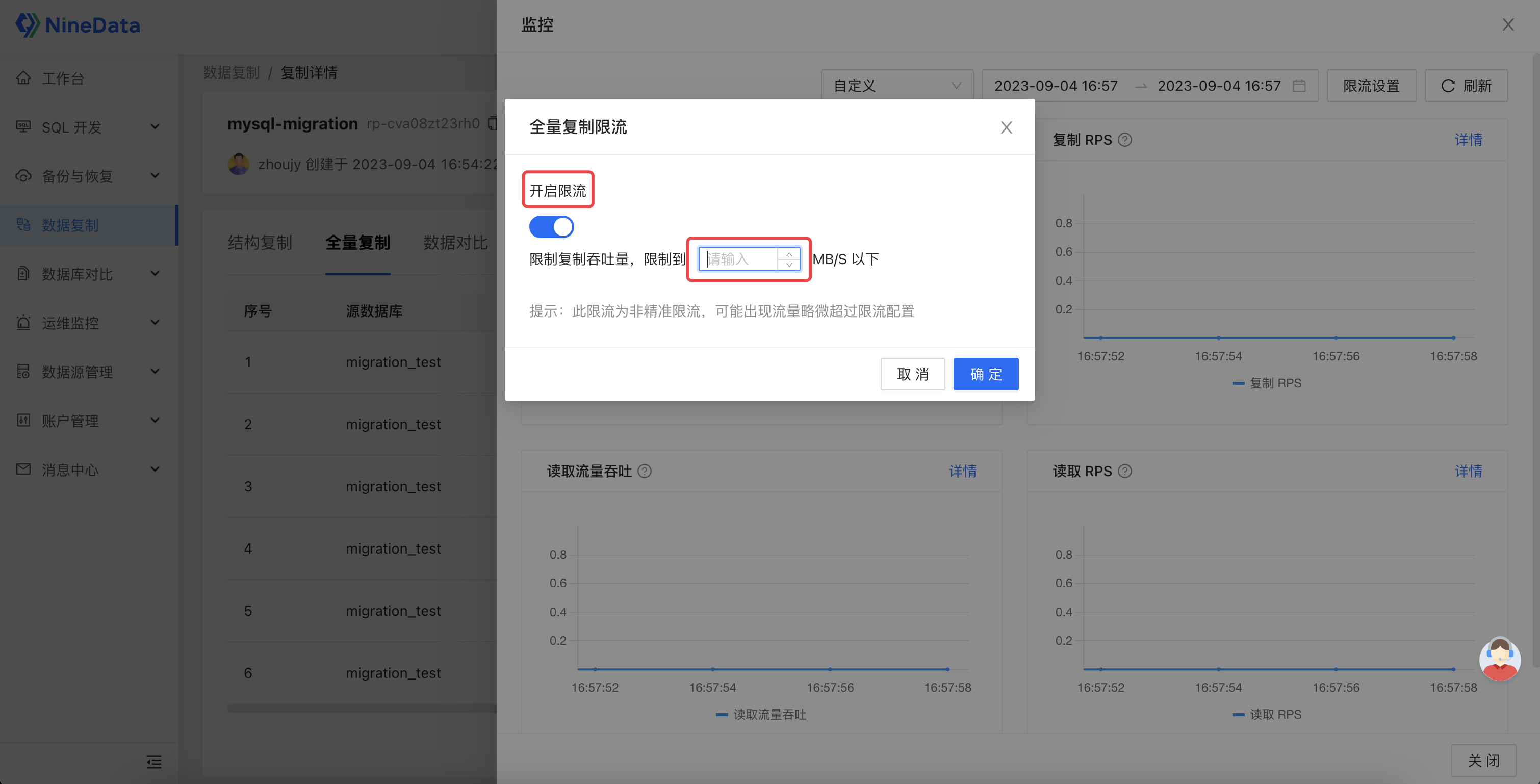Increase throughput limit with up stepper arrow
The image size is (1540, 784).
788,254
